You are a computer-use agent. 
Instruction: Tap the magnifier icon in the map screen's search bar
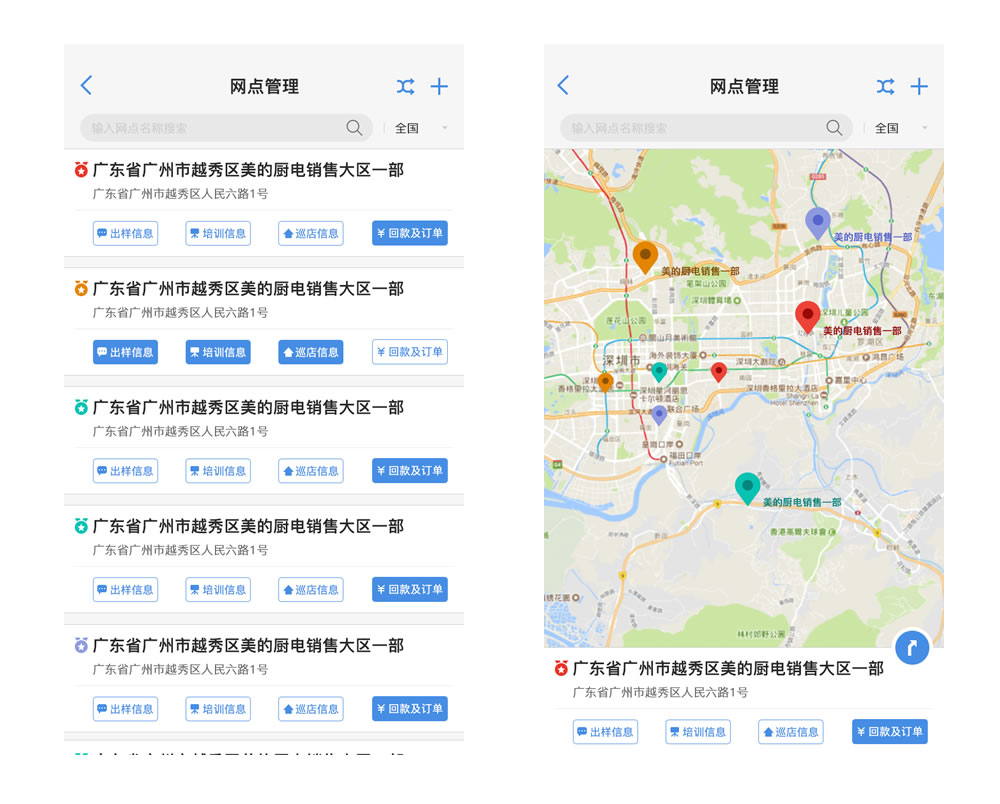(x=834, y=128)
